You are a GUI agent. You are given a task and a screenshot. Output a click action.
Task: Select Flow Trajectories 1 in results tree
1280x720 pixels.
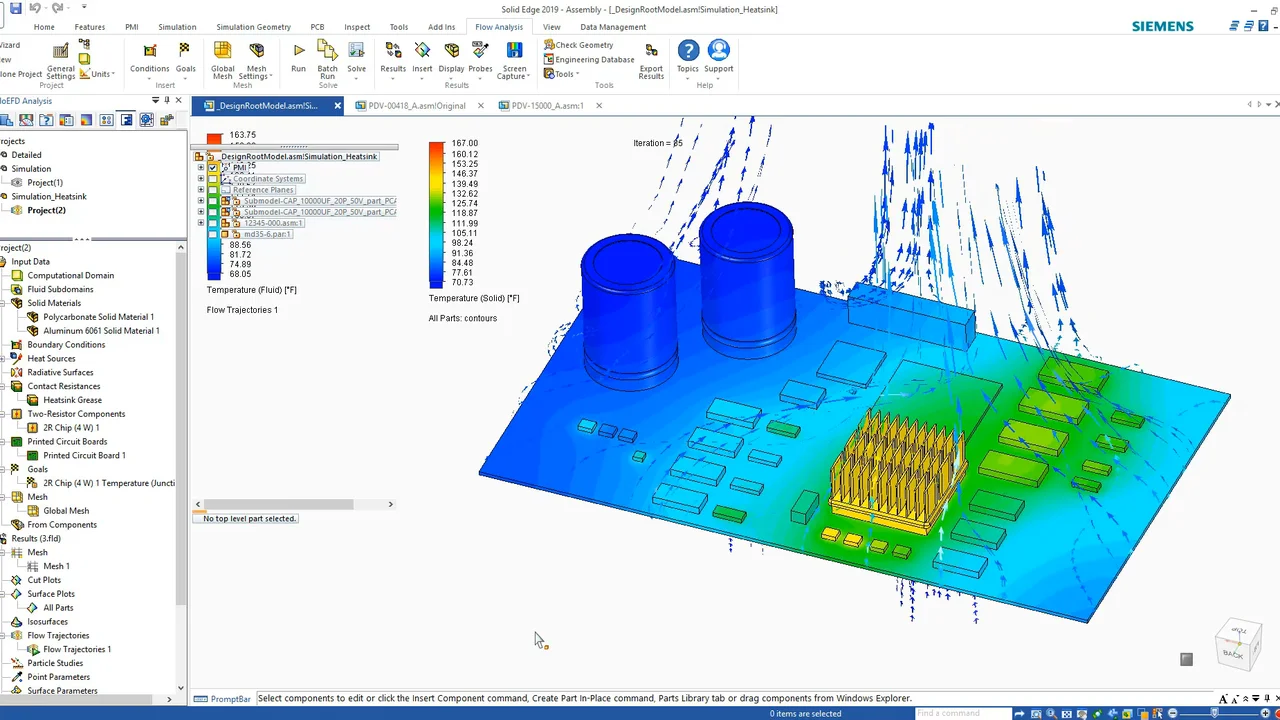[76, 649]
